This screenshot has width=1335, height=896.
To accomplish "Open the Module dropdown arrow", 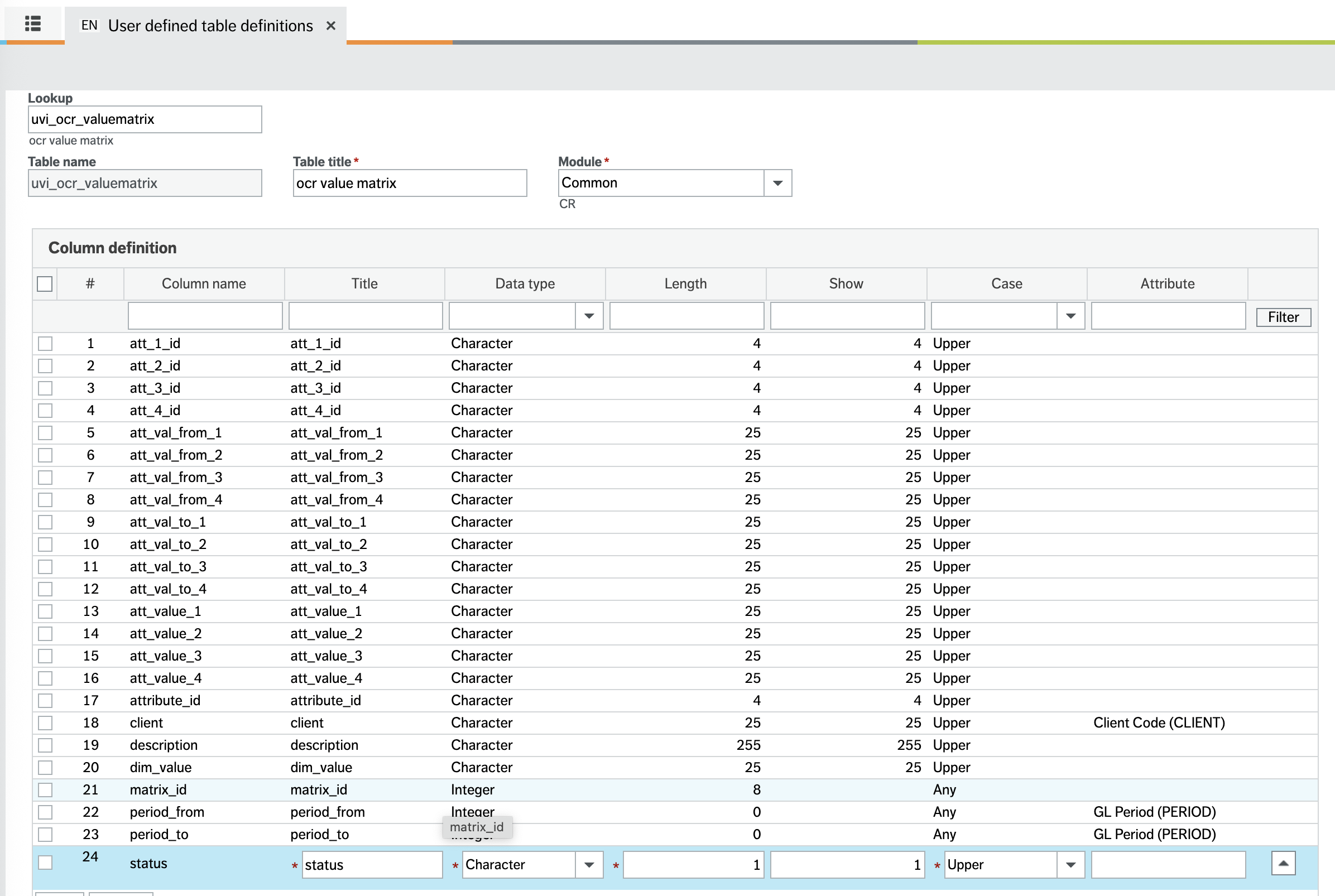I will (x=778, y=183).
